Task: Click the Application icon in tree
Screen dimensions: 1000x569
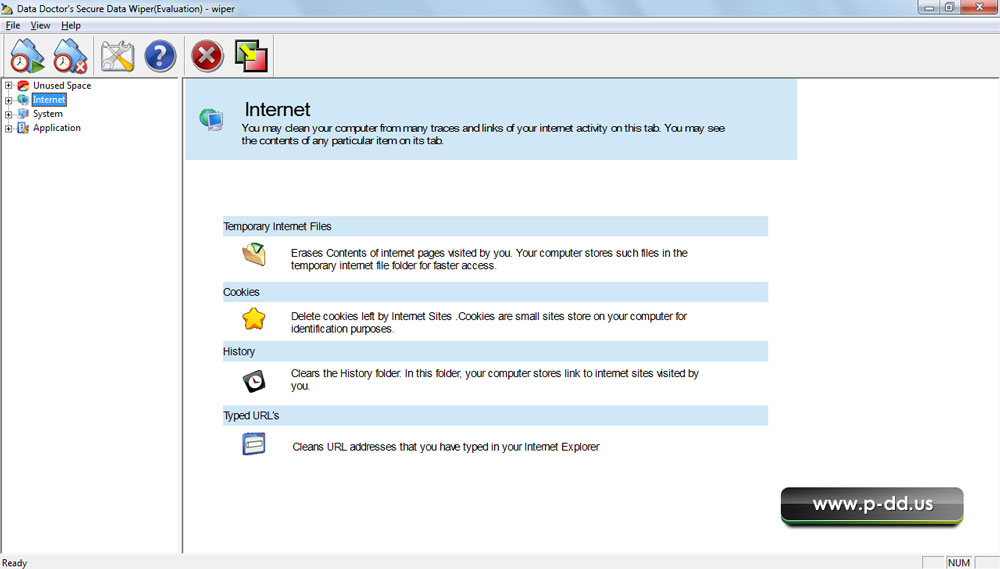Action: point(23,128)
